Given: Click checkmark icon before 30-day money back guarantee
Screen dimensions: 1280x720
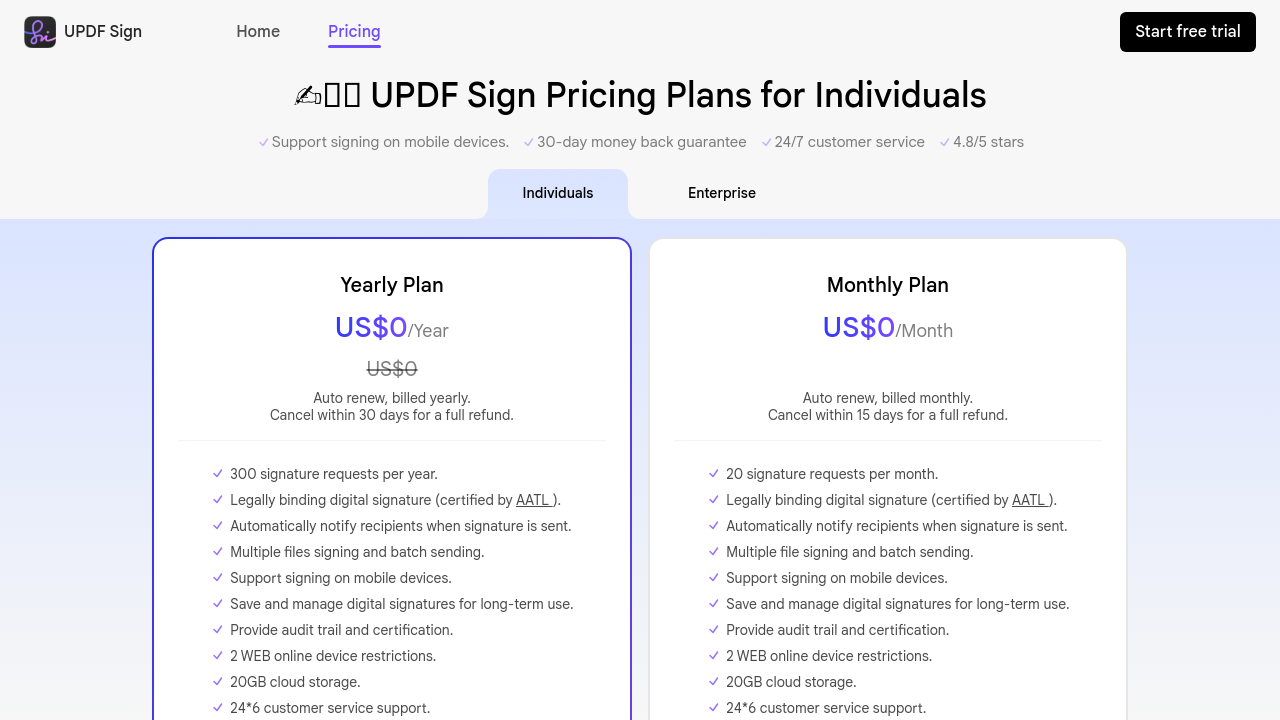Looking at the screenshot, I should 529,143.
